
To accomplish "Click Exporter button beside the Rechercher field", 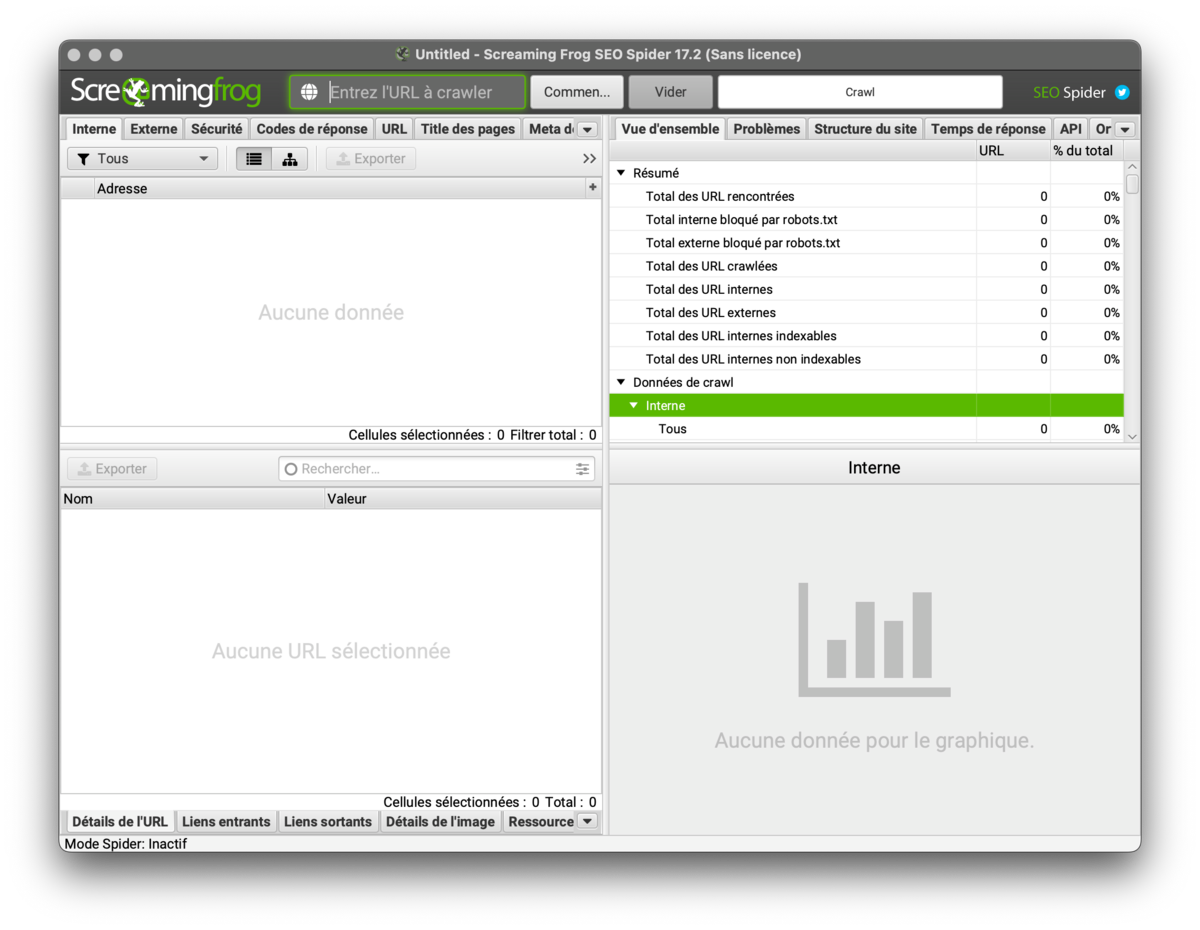I will click(x=113, y=469).
